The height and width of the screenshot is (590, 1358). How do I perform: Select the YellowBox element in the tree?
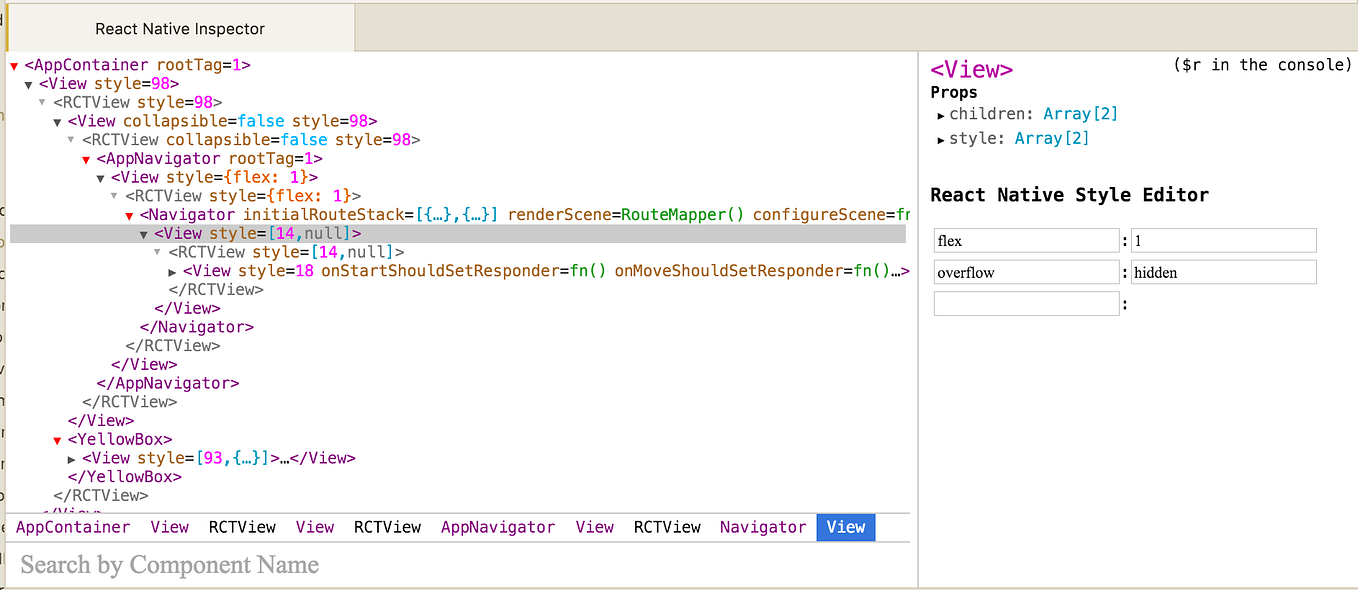(120, 439)
